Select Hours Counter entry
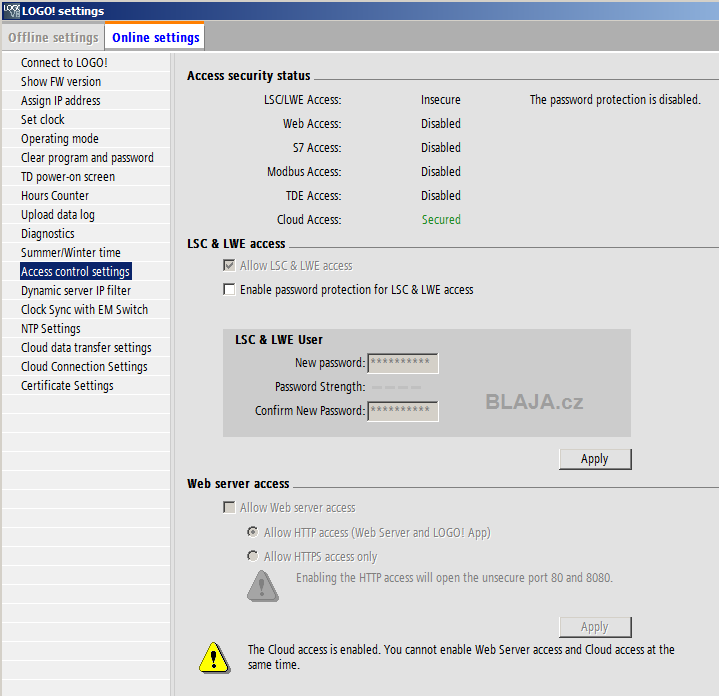The image size is (719, 696). (55, 195)
